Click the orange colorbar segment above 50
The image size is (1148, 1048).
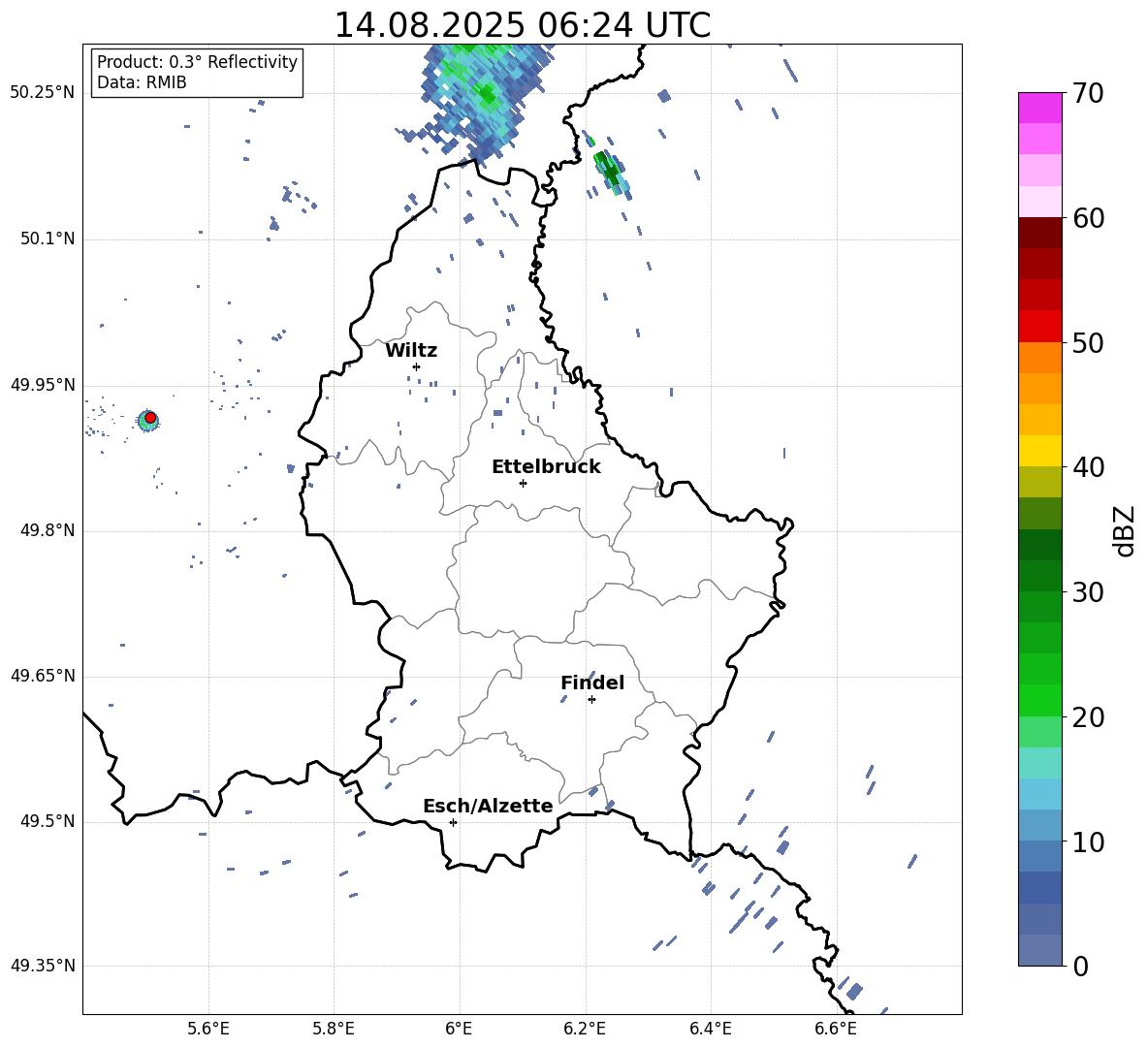(x=1039, y=357)
